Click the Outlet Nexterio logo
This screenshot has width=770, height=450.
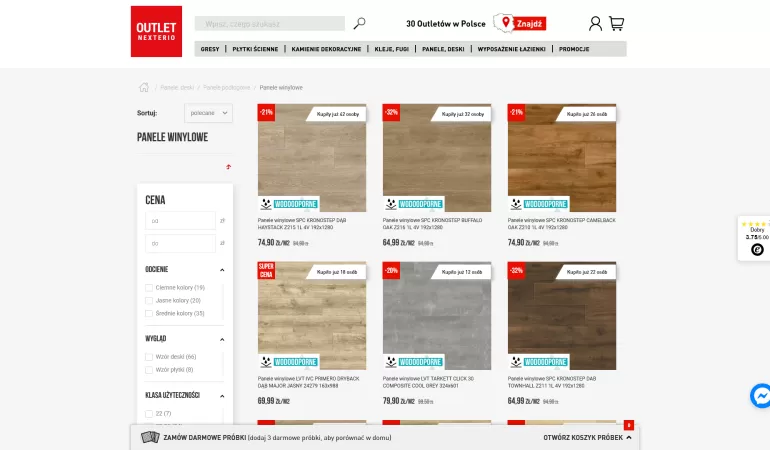pos(156,31)
